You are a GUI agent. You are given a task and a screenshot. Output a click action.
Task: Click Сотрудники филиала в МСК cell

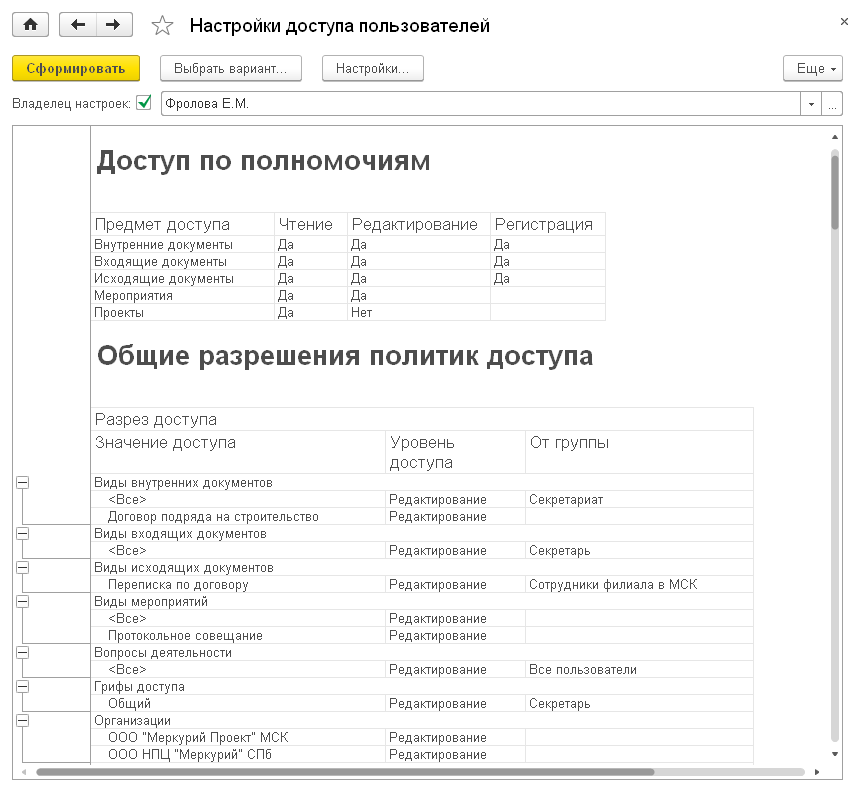(x=639, y=585)
